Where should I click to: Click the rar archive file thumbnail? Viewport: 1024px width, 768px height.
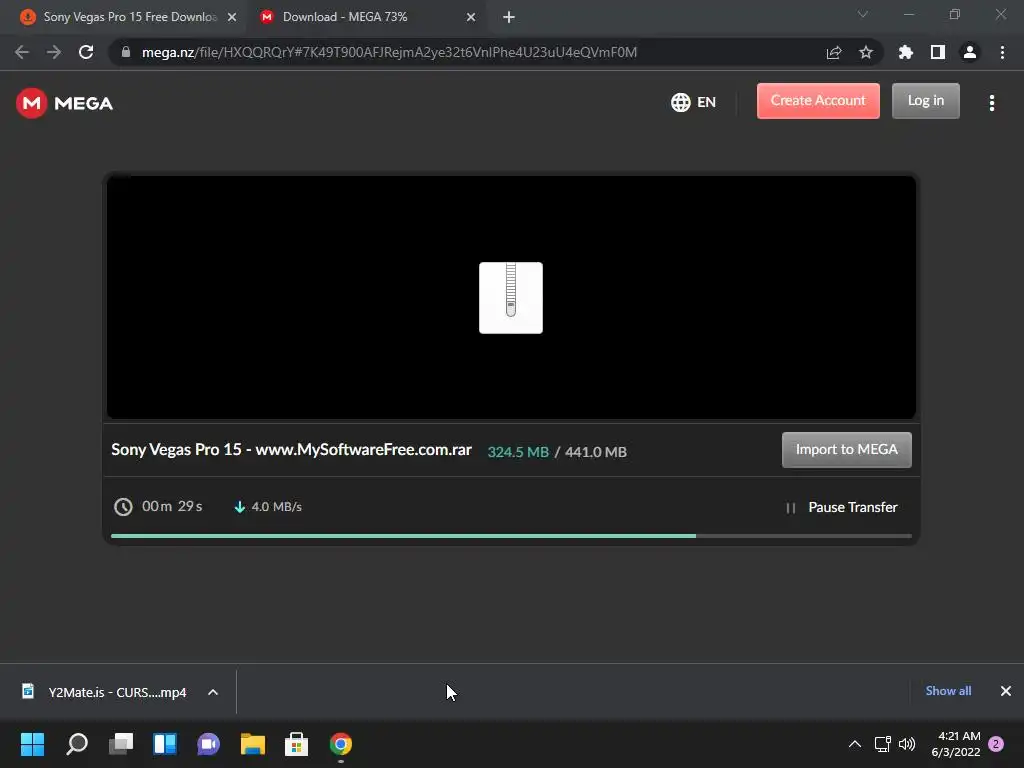pos(511,298)
